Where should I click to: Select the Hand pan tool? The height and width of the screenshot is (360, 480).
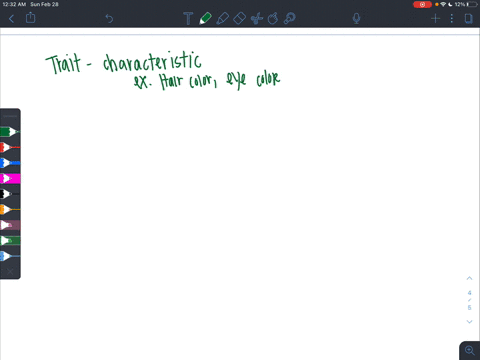coord(273,18)
